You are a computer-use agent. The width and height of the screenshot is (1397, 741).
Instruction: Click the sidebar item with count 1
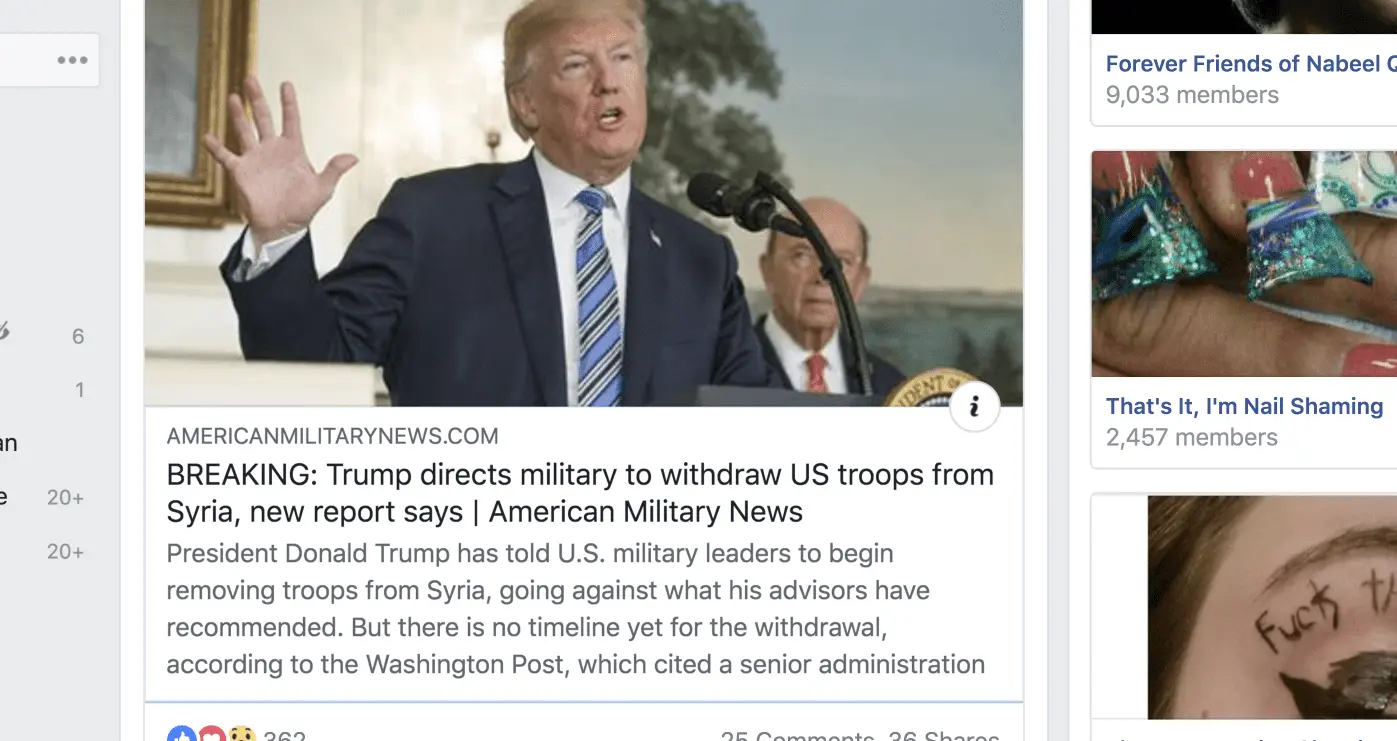point(48,390)
